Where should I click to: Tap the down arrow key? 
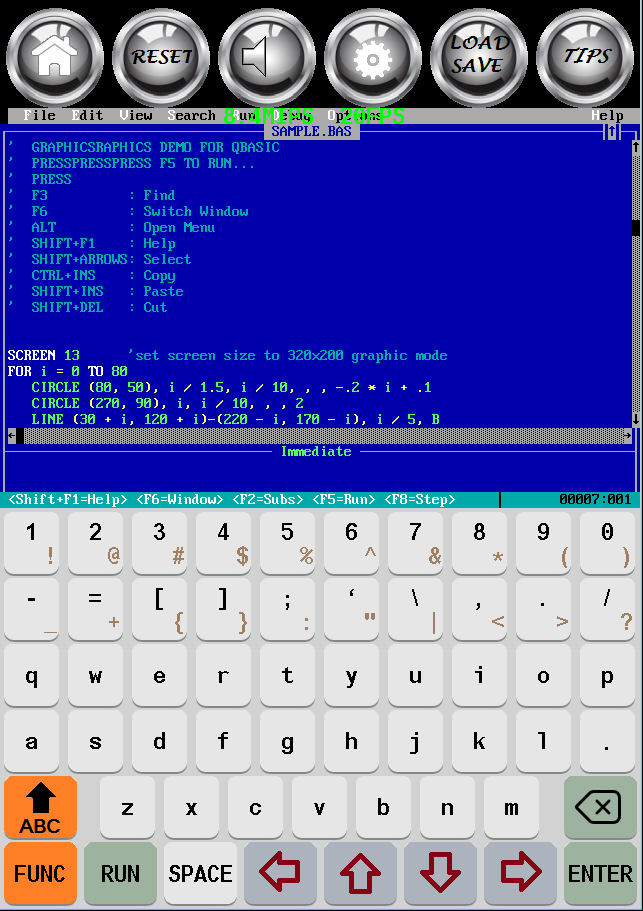click(440, 872)
